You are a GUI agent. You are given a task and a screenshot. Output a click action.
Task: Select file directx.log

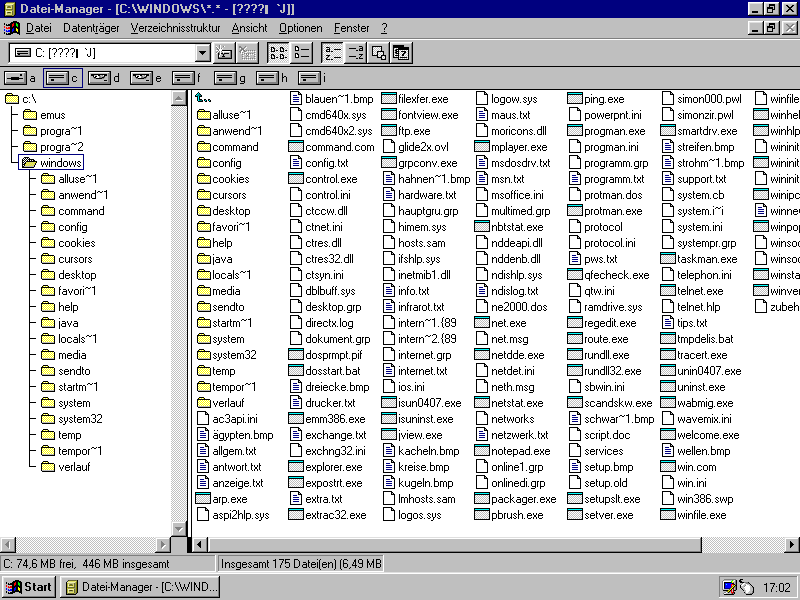pyautogui.click(x=321, y=322)
